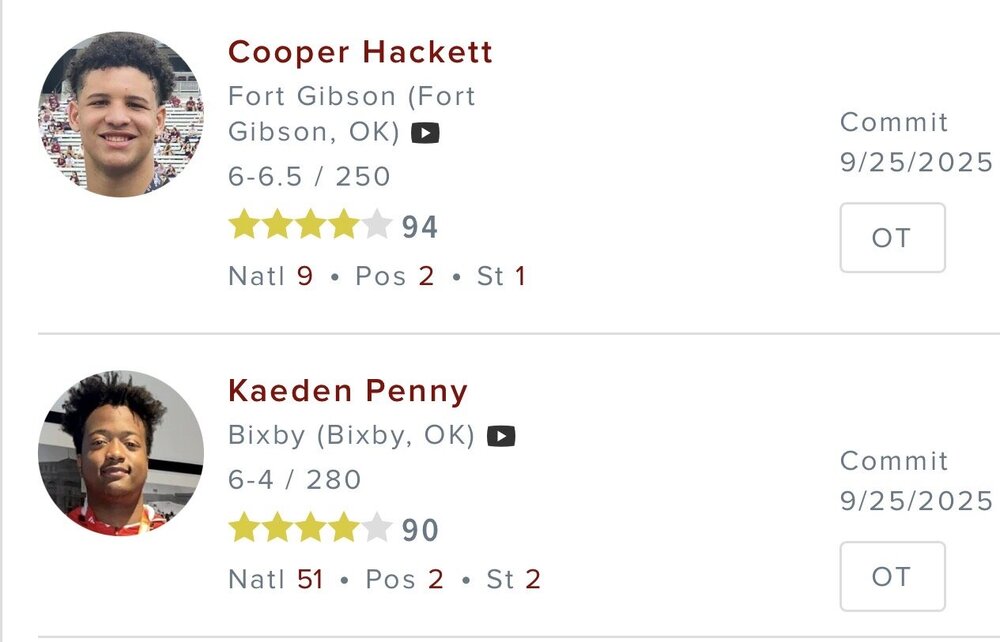
Task: Click Cooper Hackett's profile photo
Action: [120, 112]
